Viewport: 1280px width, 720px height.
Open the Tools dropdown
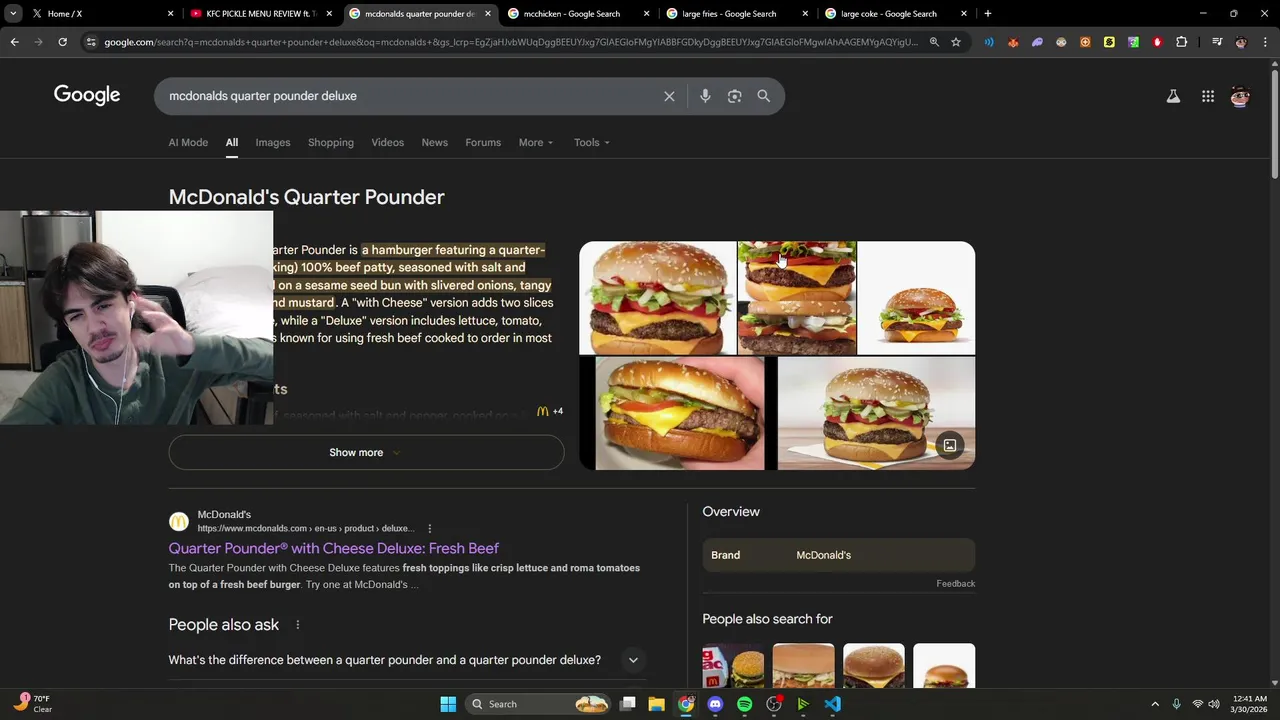coord(591,142)
